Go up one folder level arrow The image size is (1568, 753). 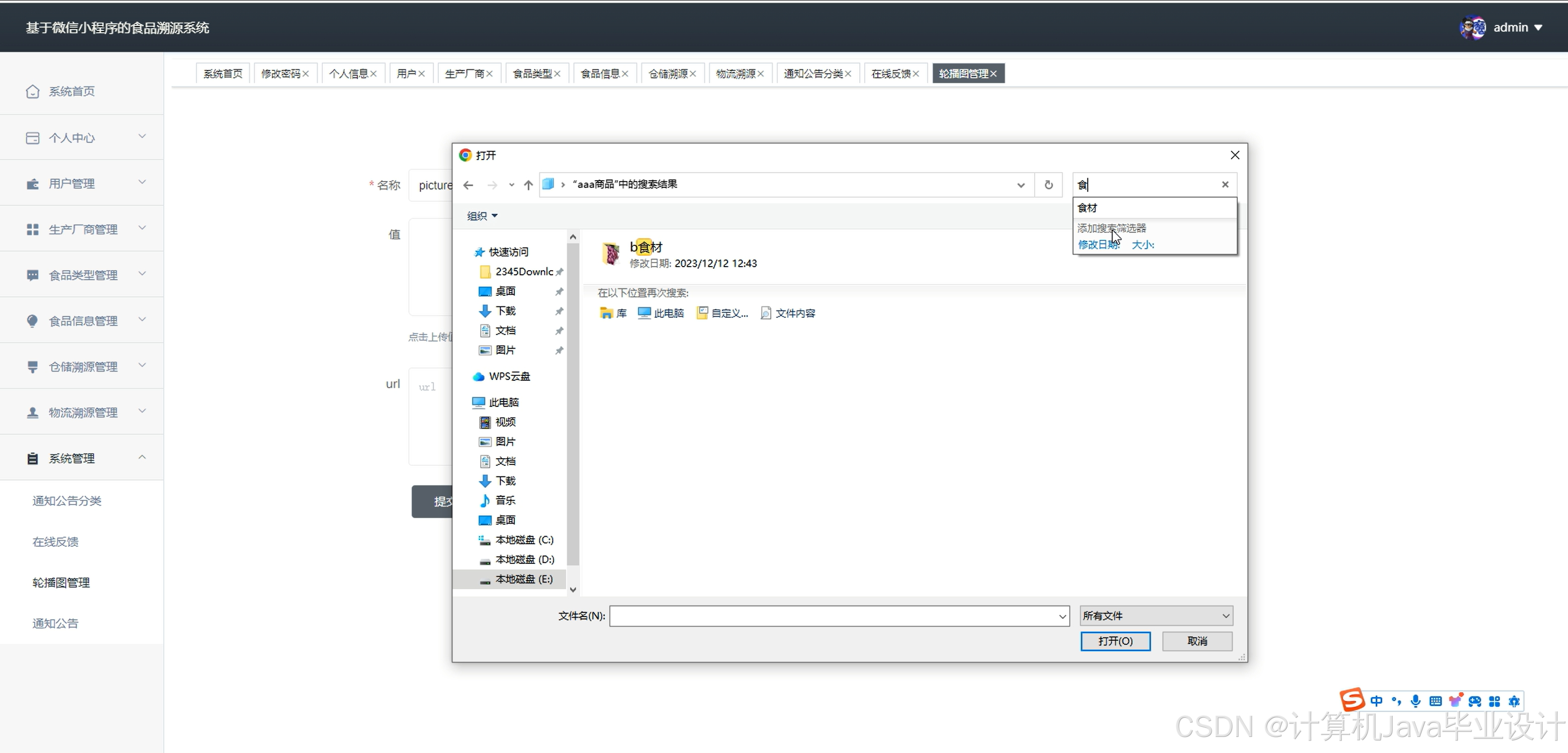pos(528,185)
